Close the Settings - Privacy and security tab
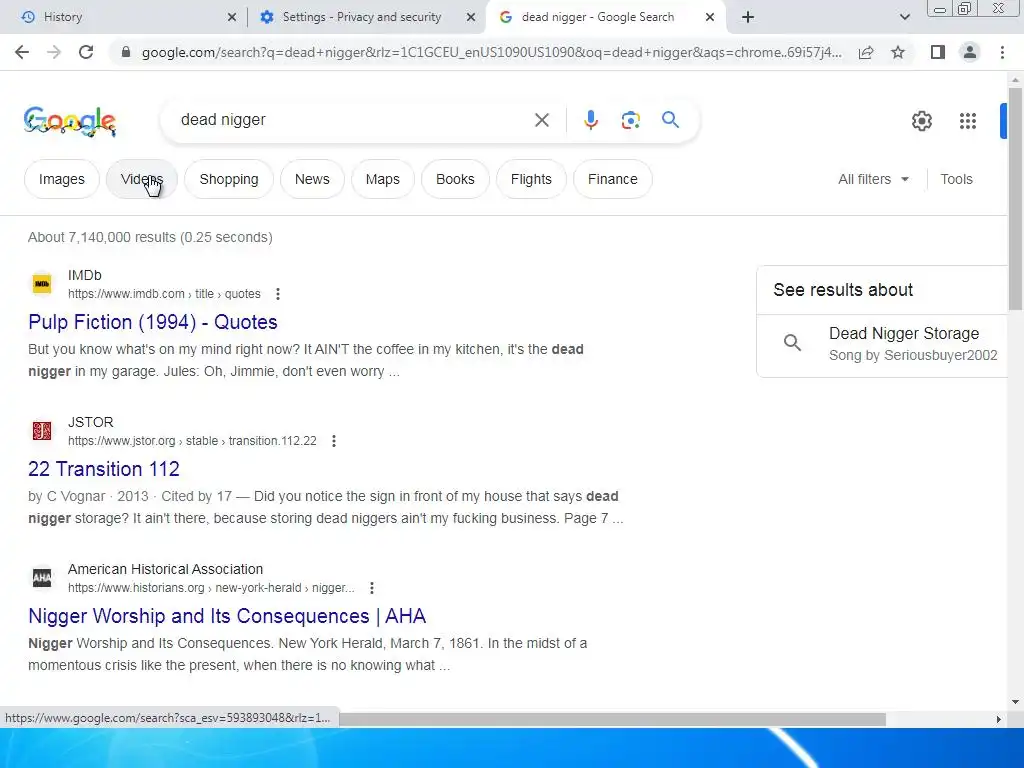This screenshot has width=1024, height=768. point(471,17)
